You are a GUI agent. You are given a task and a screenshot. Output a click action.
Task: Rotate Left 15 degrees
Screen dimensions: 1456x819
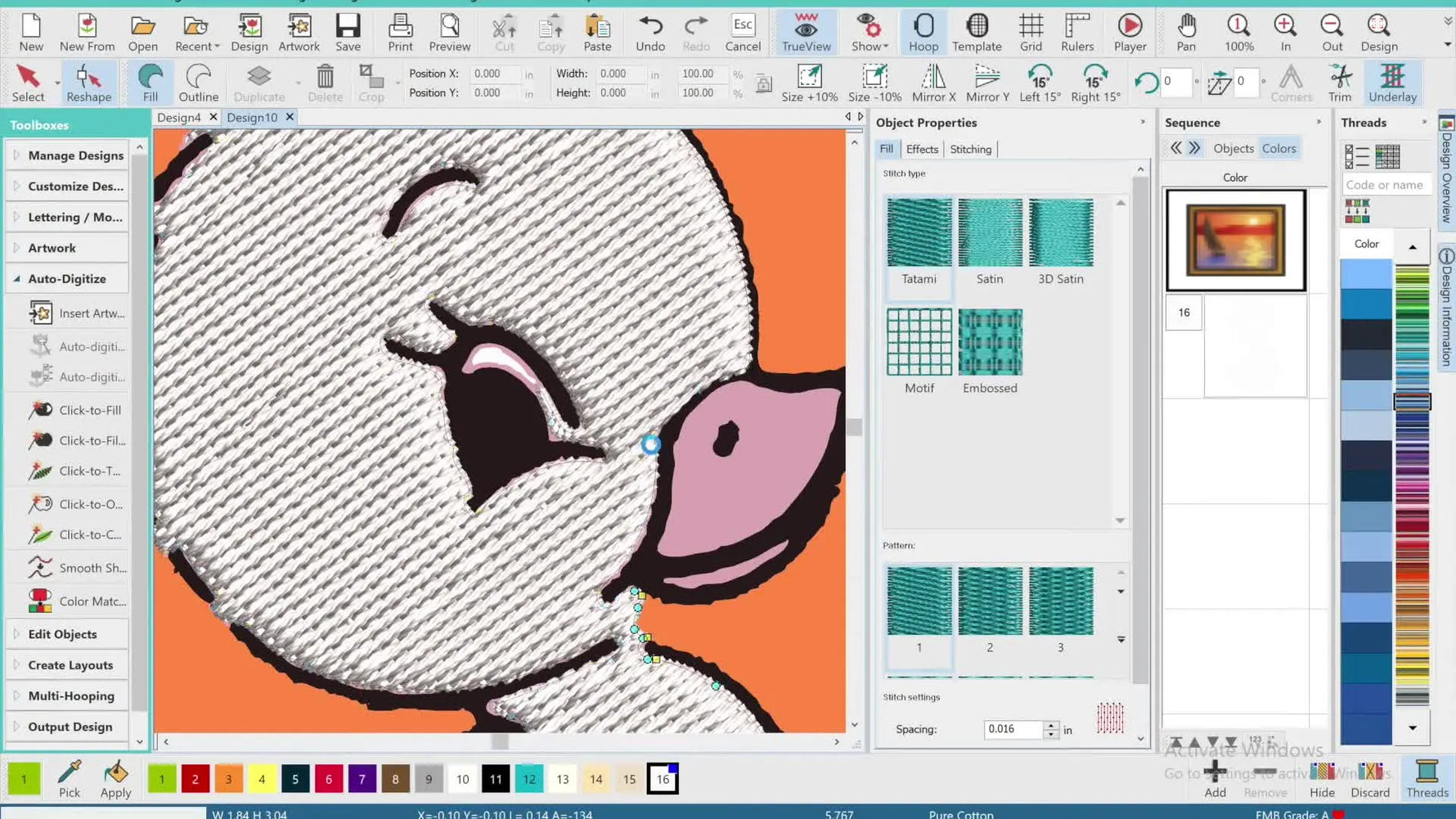(x=1040, y=83)
